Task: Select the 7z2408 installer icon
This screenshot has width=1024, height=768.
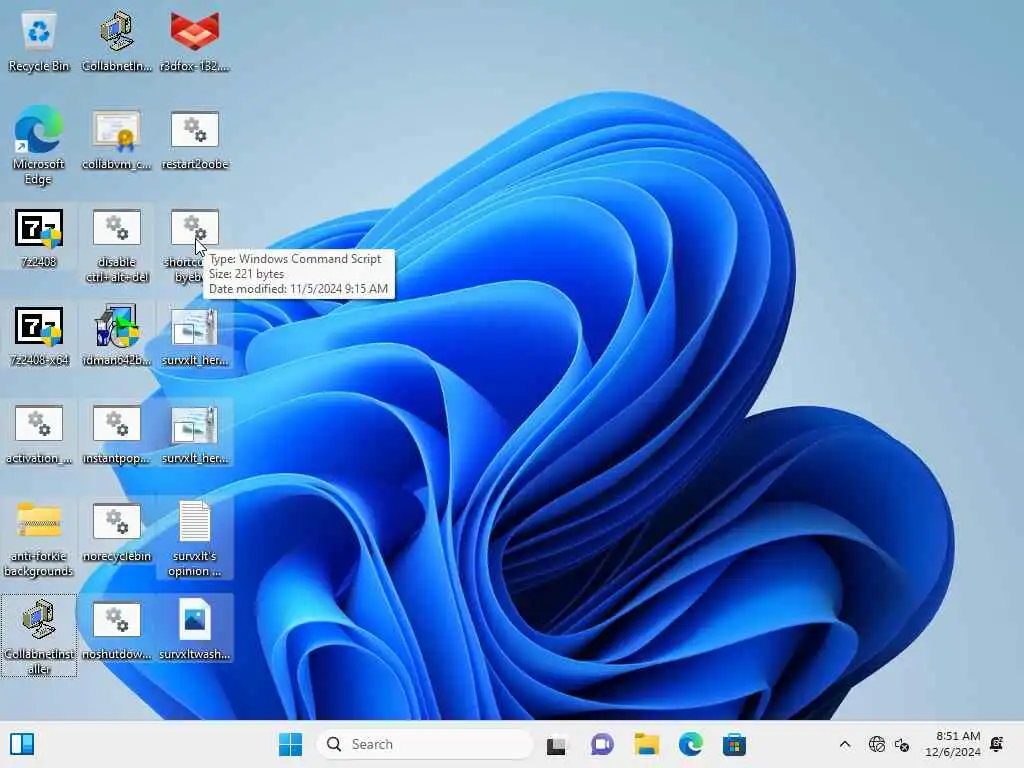Action: pyautogui.click(x=39, y=238)
